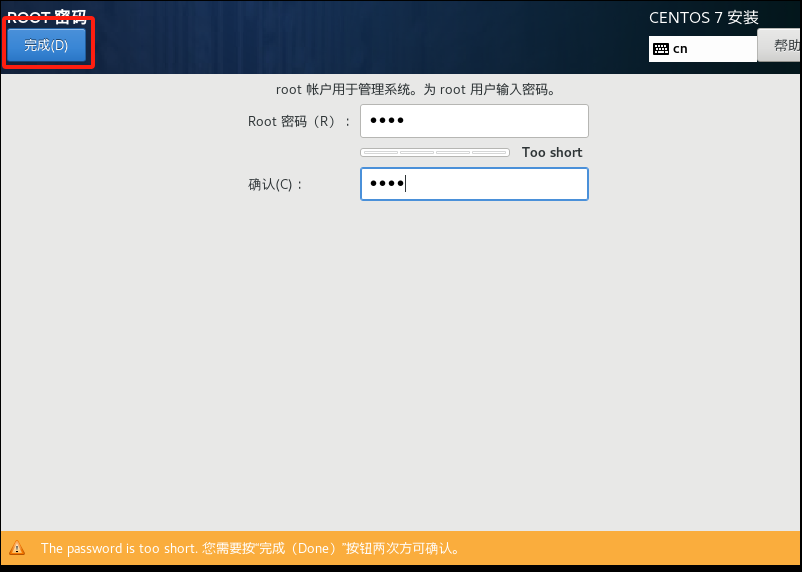802x572 pixels.
Task: Click the warning triangle icon
Action: 17,549
